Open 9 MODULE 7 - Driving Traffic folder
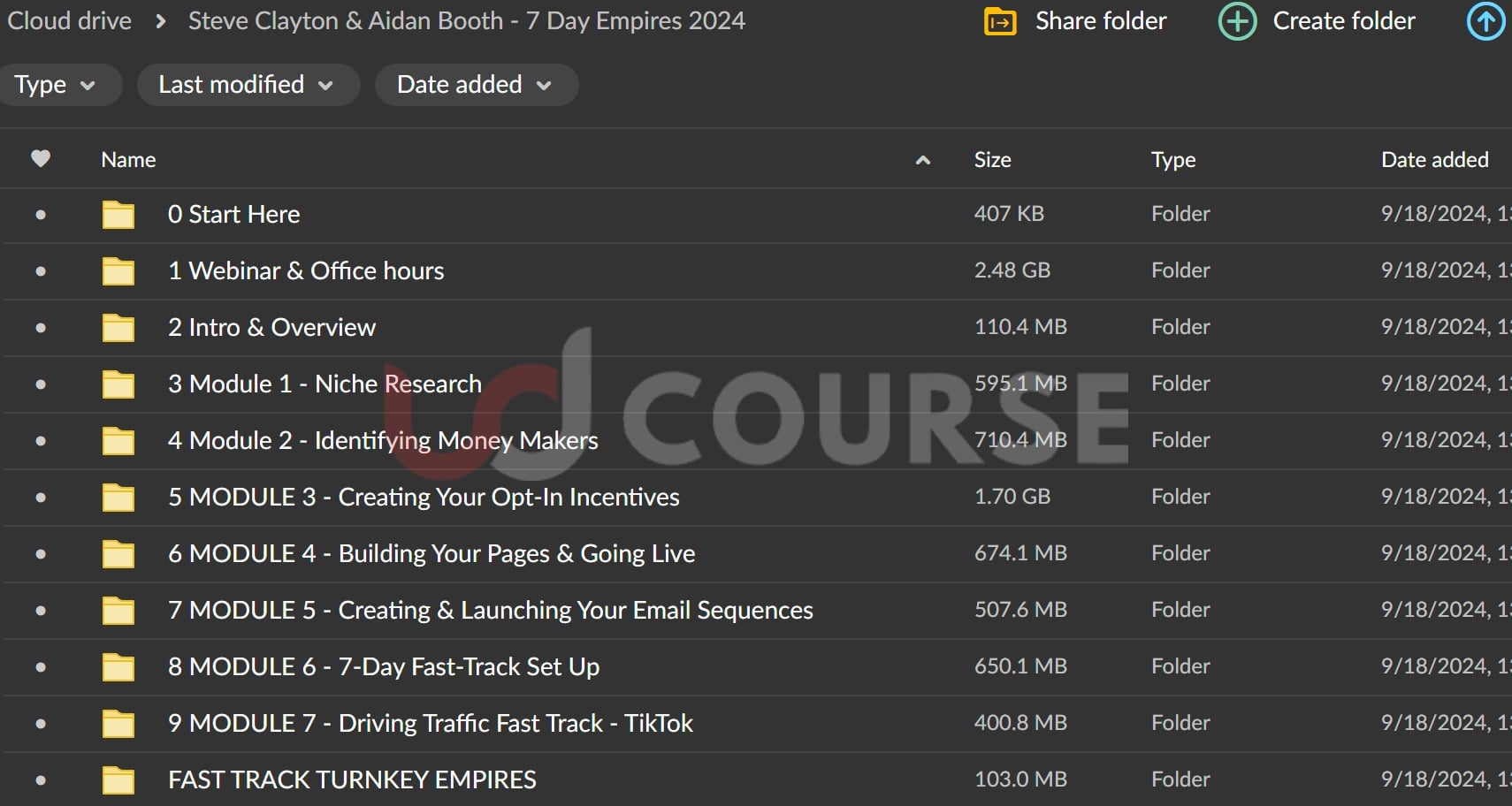 (x=430, y=723)
